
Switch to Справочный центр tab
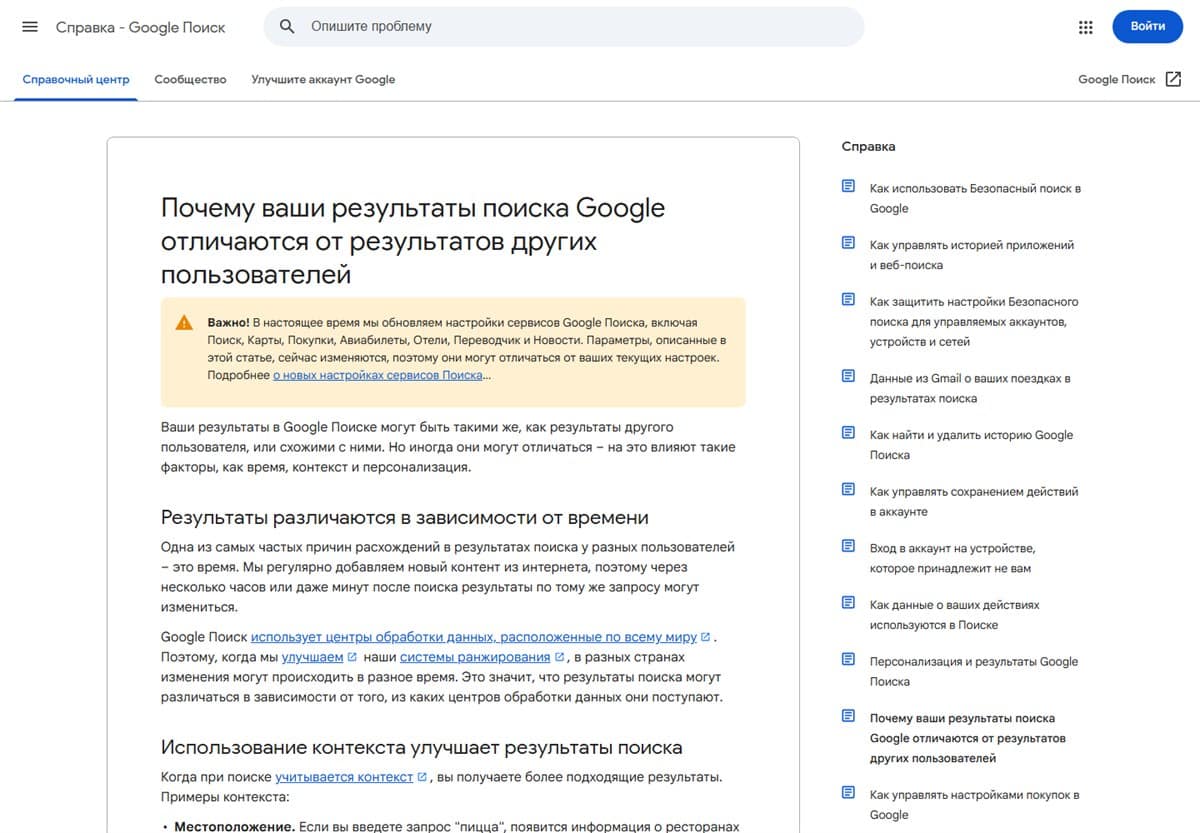[x=76, y=79]
